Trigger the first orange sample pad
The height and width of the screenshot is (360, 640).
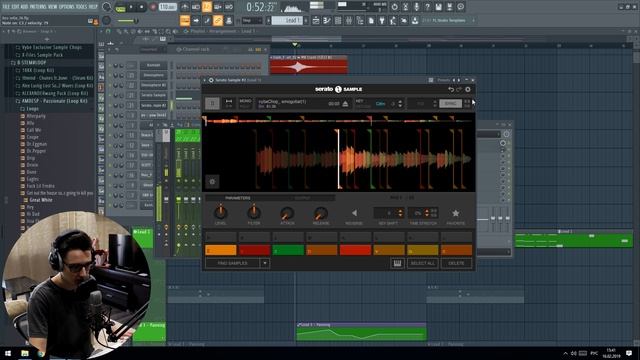(x=220, y=250)
